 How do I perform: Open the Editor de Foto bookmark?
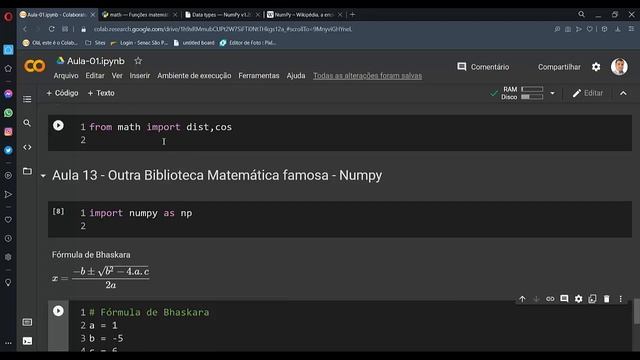click(x=248, y=42)
